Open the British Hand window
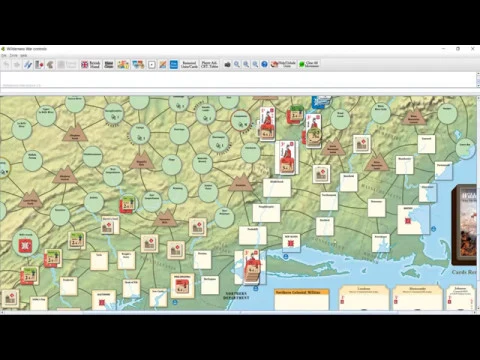 [91, 64]
